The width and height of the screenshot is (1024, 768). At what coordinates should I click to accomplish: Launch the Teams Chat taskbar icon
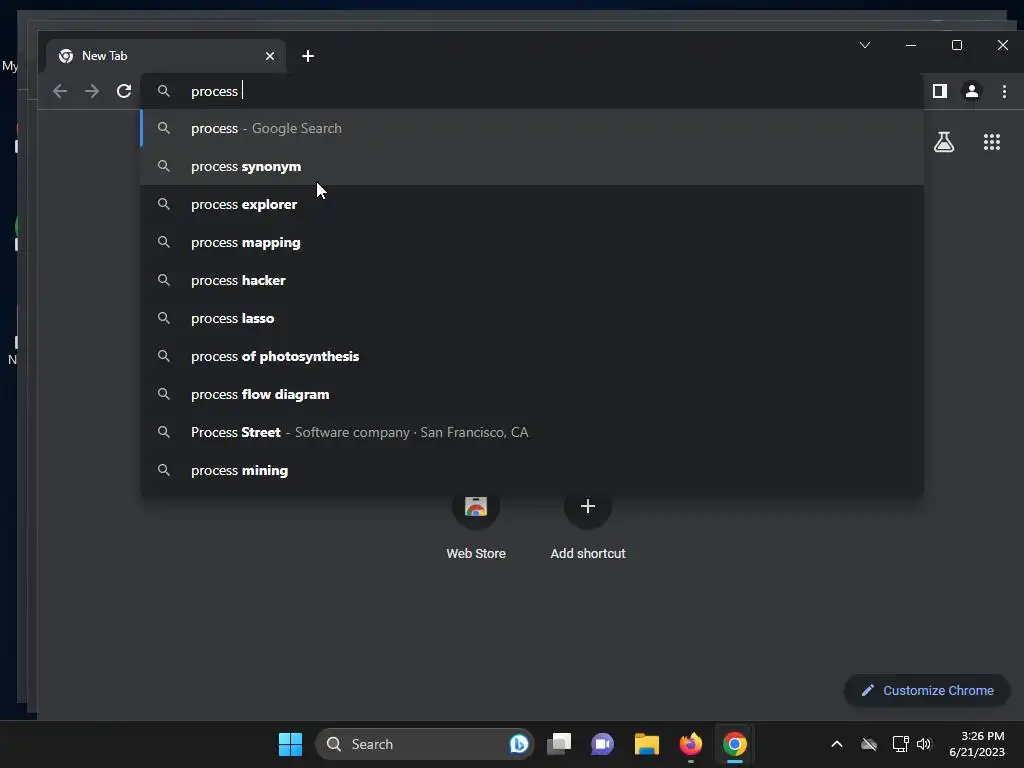coord(602,744)
